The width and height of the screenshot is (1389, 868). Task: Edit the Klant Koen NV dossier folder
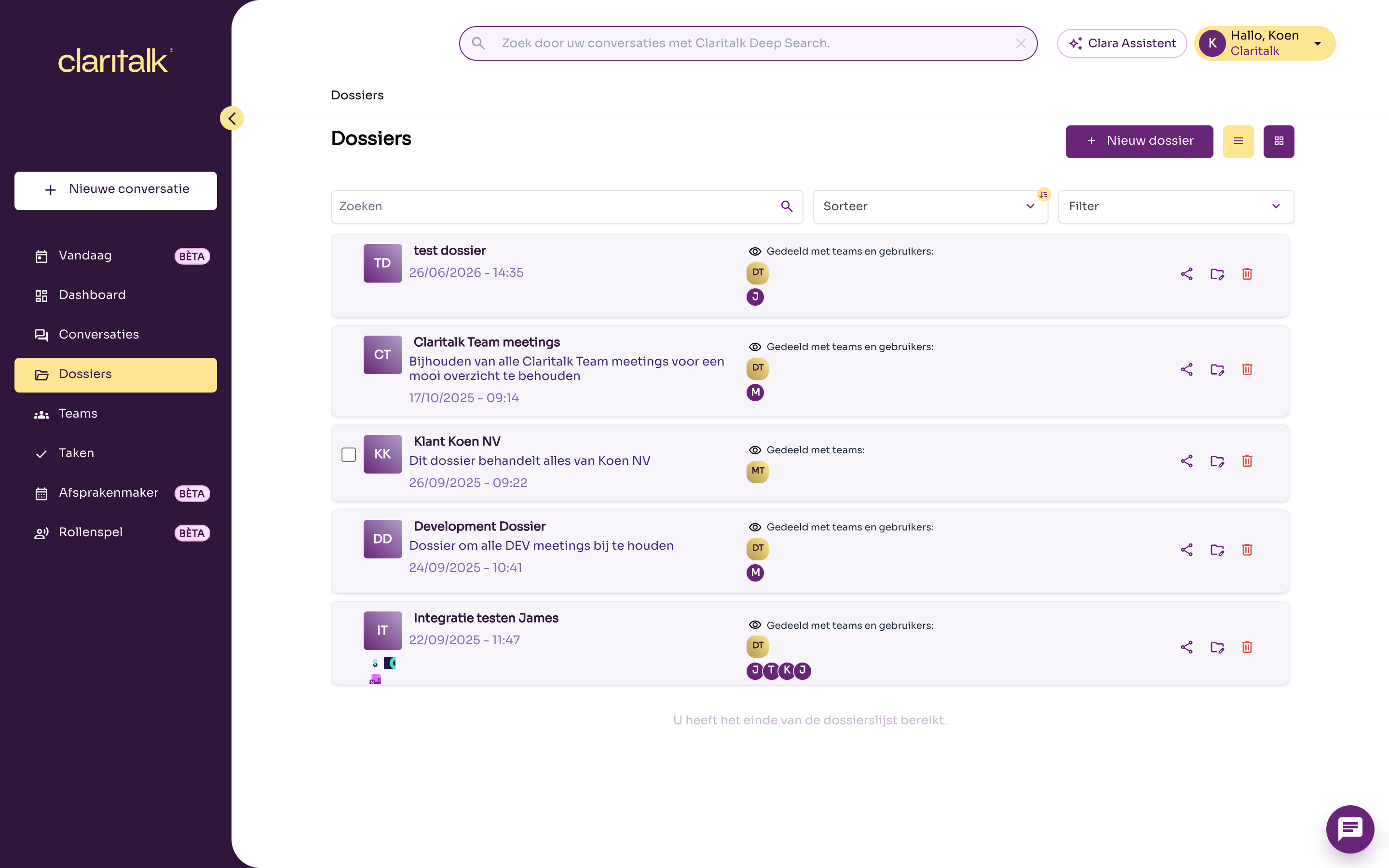1217,461
